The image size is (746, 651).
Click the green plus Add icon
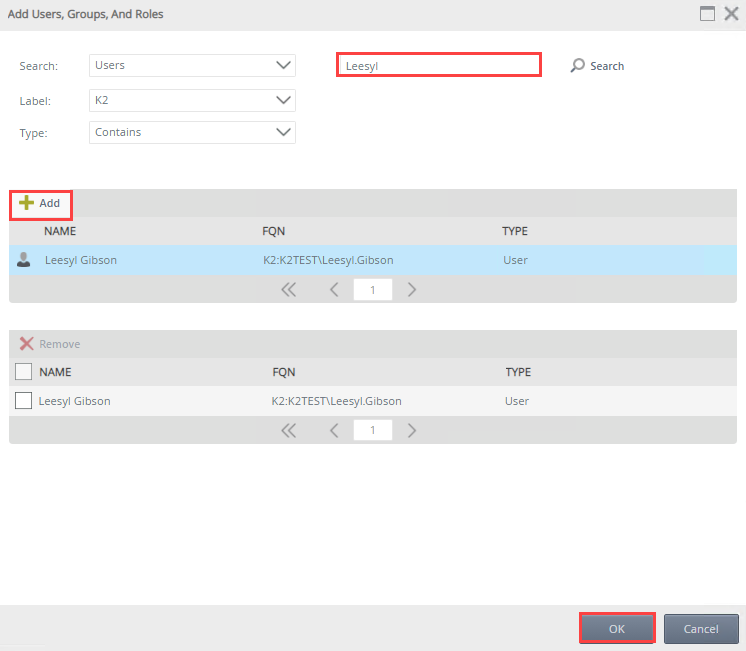coord(26,203)
